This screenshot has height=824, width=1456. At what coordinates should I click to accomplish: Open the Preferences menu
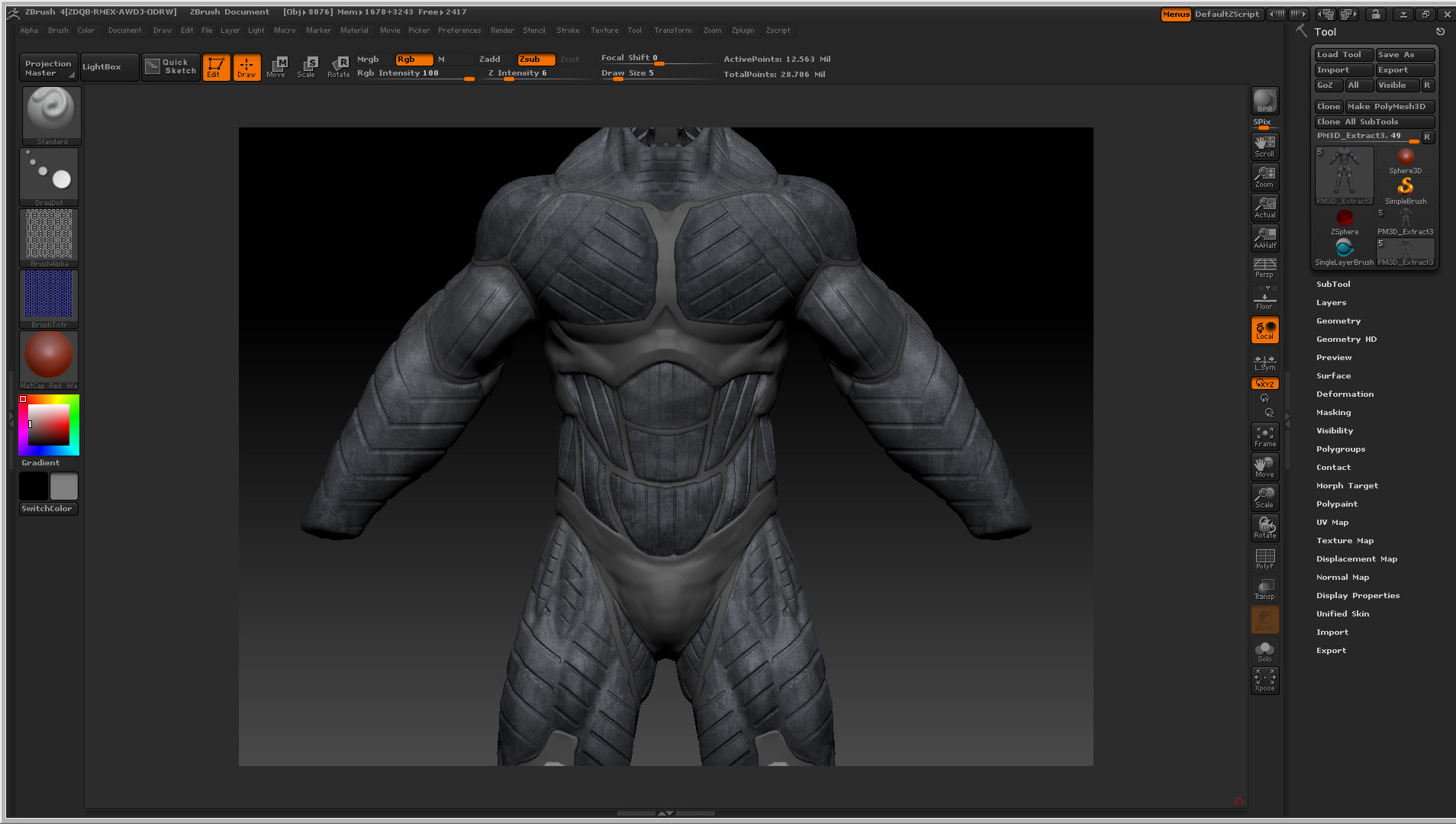click(x=459, y=31)
